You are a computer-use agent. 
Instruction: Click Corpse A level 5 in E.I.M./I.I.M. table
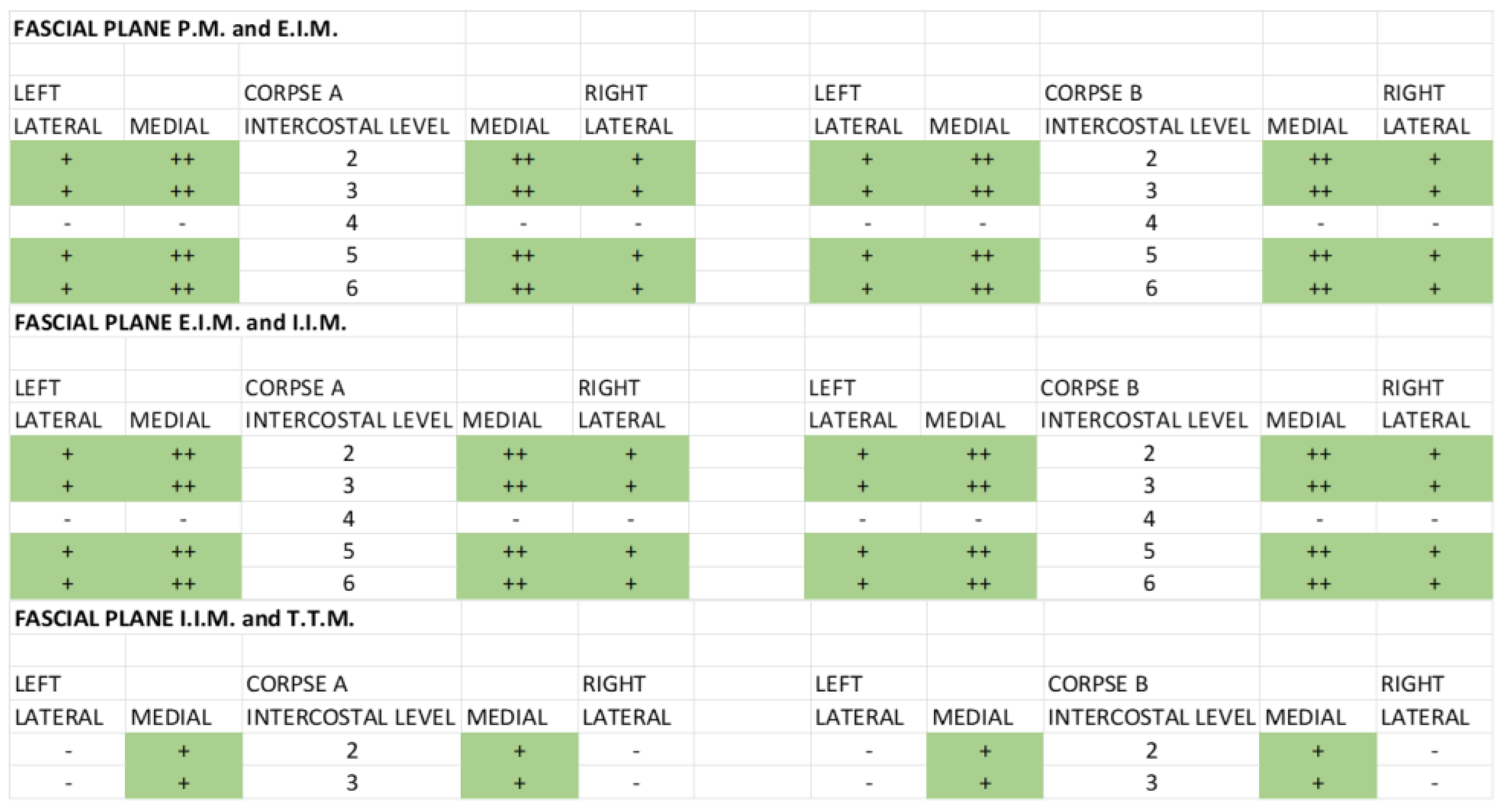(x=349, y=550)
